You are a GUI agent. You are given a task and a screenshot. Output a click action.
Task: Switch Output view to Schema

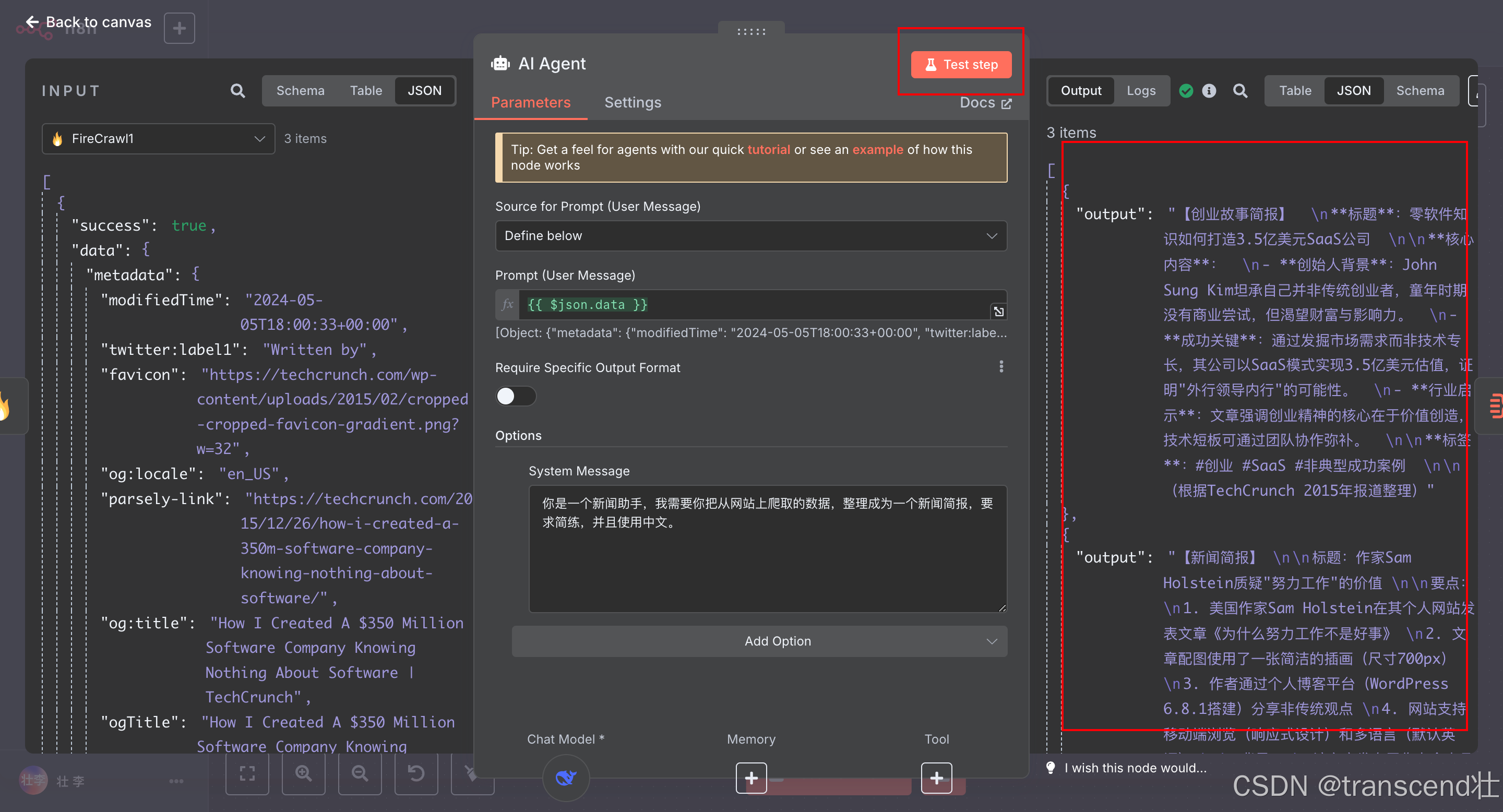point(1419,90)
